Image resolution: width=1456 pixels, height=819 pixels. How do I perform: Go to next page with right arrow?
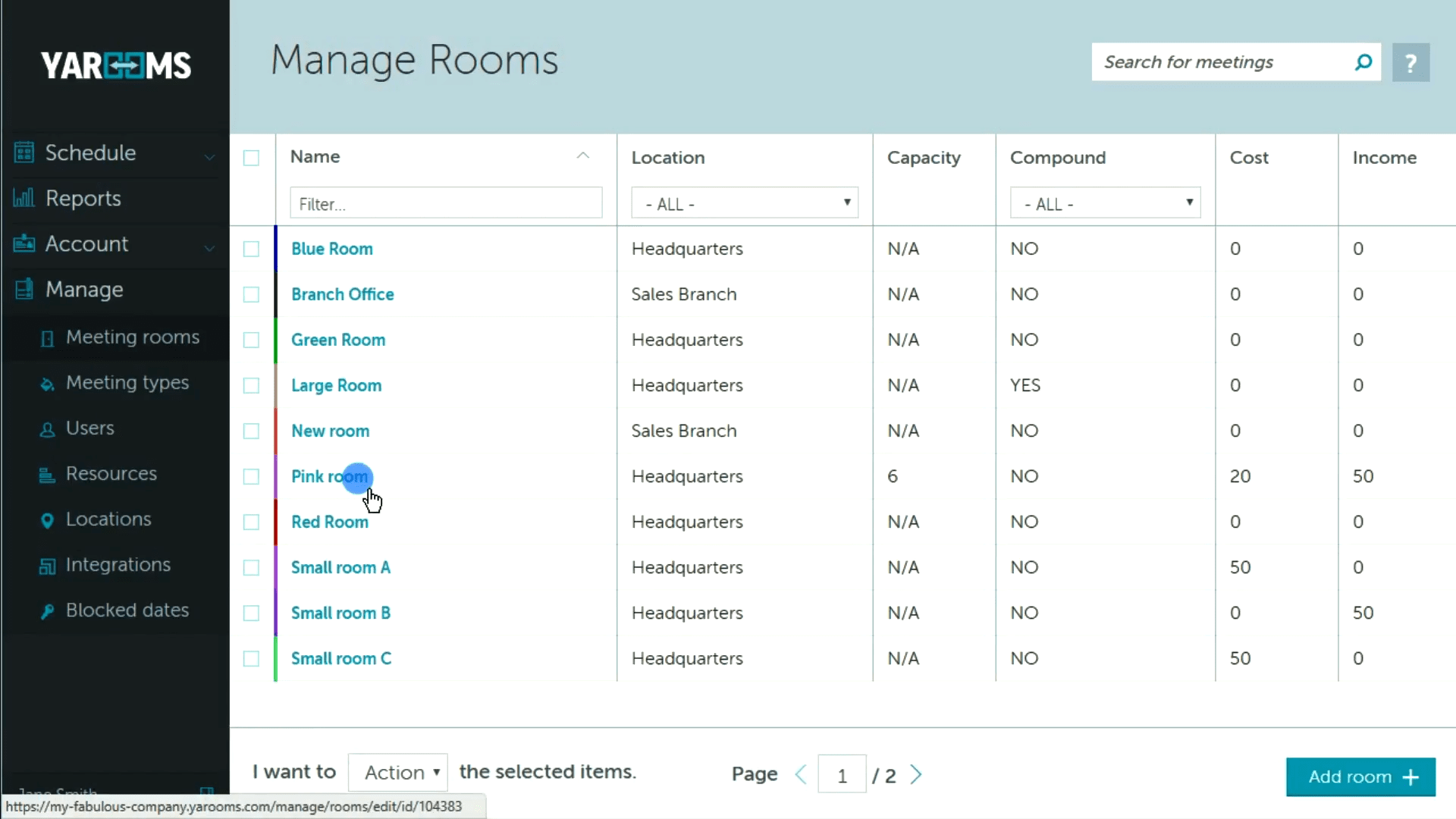coord(916,773)
